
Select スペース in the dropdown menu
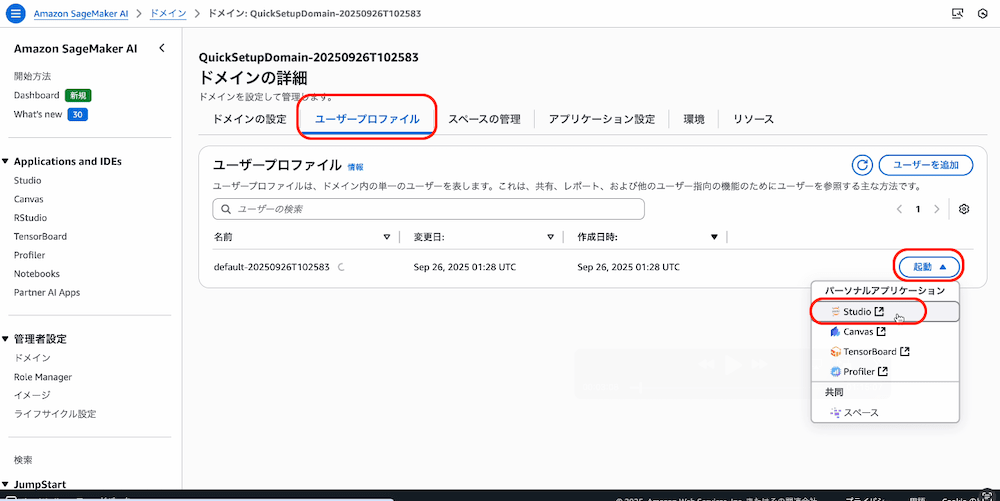(885, 412)
